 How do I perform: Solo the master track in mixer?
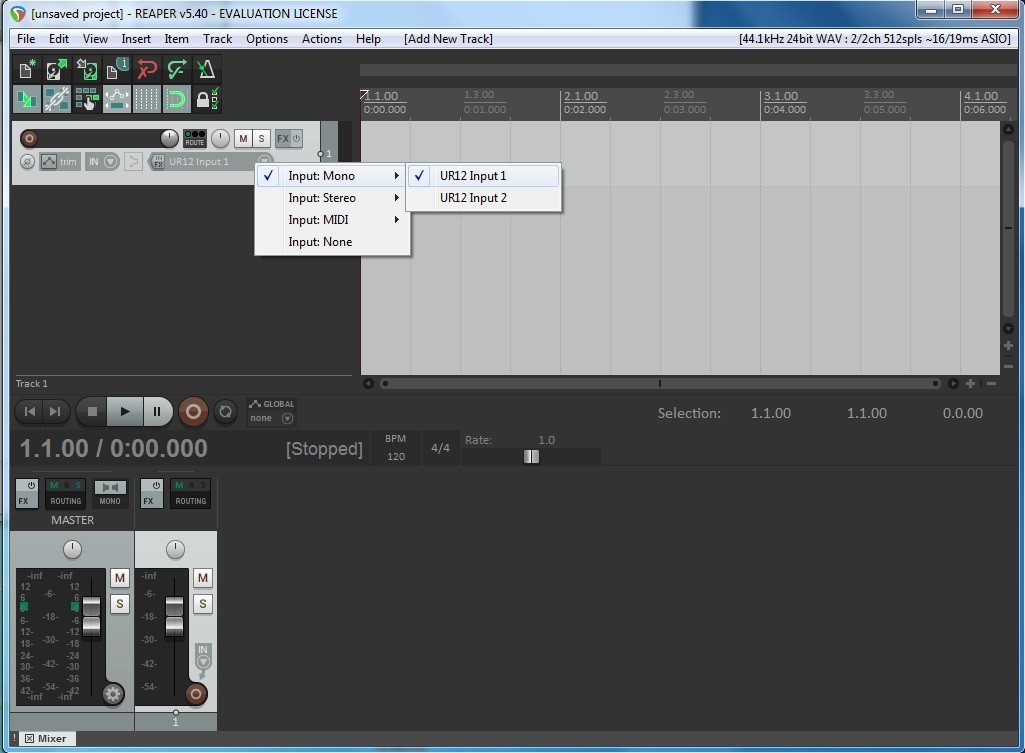(119, 604)
